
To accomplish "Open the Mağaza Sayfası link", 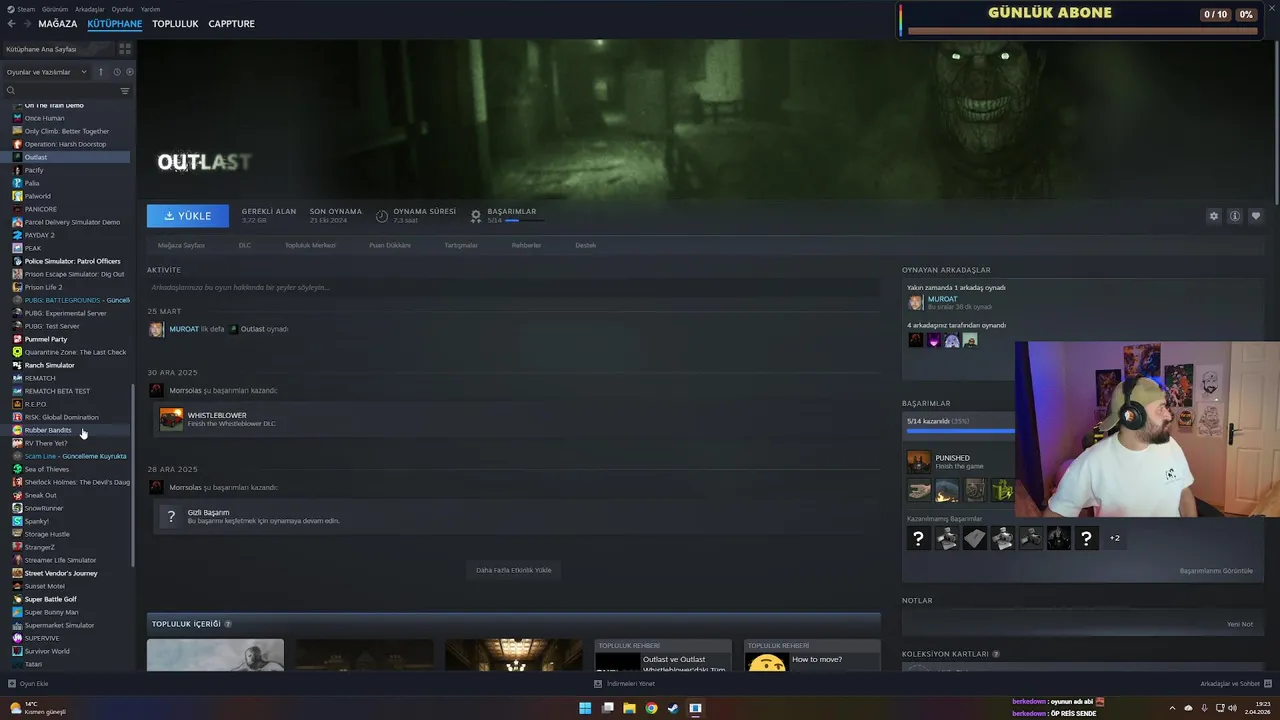I will 181,245.
